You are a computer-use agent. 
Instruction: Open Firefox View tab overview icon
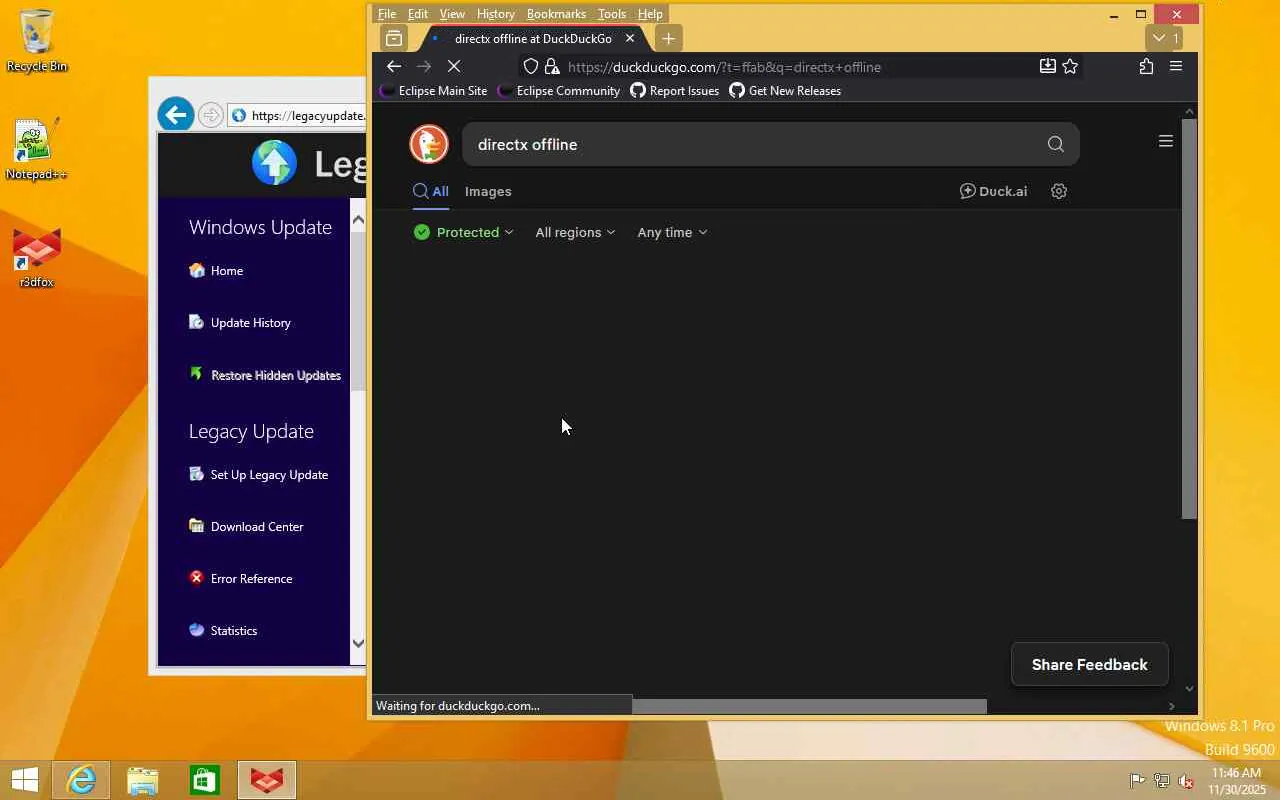tap(394, 38)
